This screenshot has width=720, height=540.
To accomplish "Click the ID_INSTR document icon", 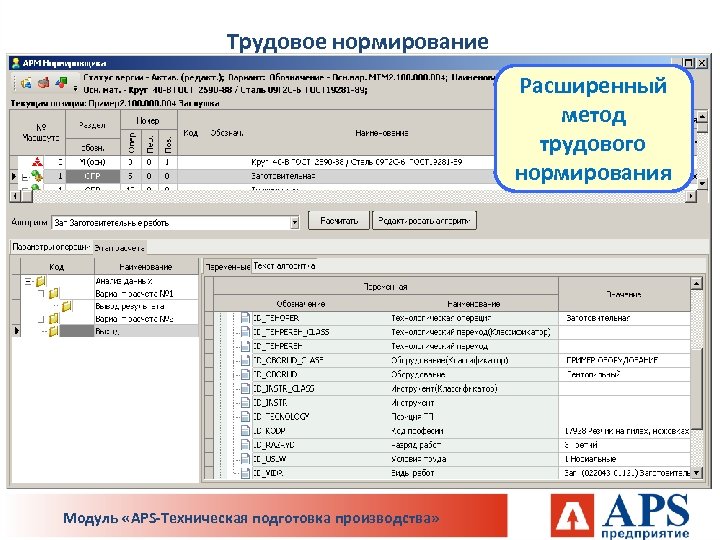I will click(x=245, y=403).
